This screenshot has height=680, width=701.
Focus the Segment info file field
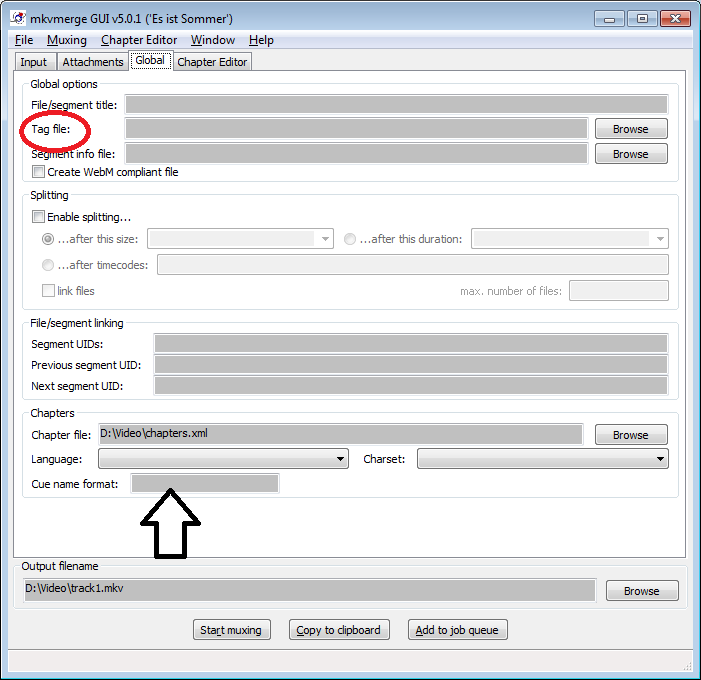click(356, 154)
